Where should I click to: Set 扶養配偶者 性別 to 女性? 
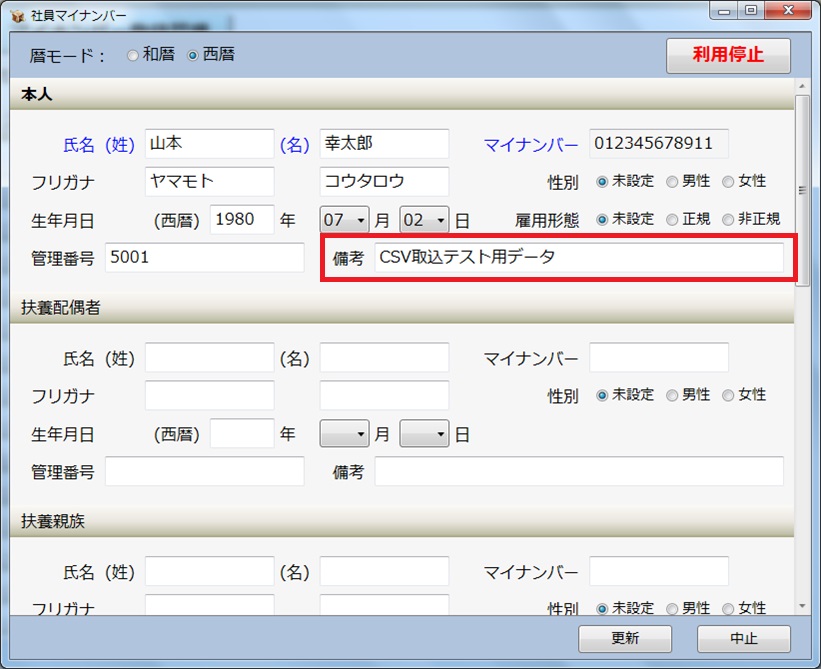(728, 395)
